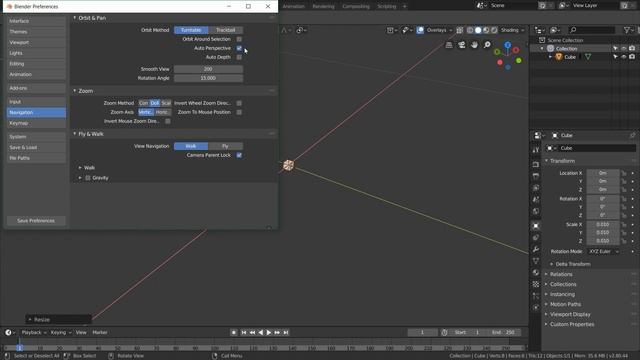Open the Render properties tab
Screen dimensions: 640x360
click(x=536, y=164)
